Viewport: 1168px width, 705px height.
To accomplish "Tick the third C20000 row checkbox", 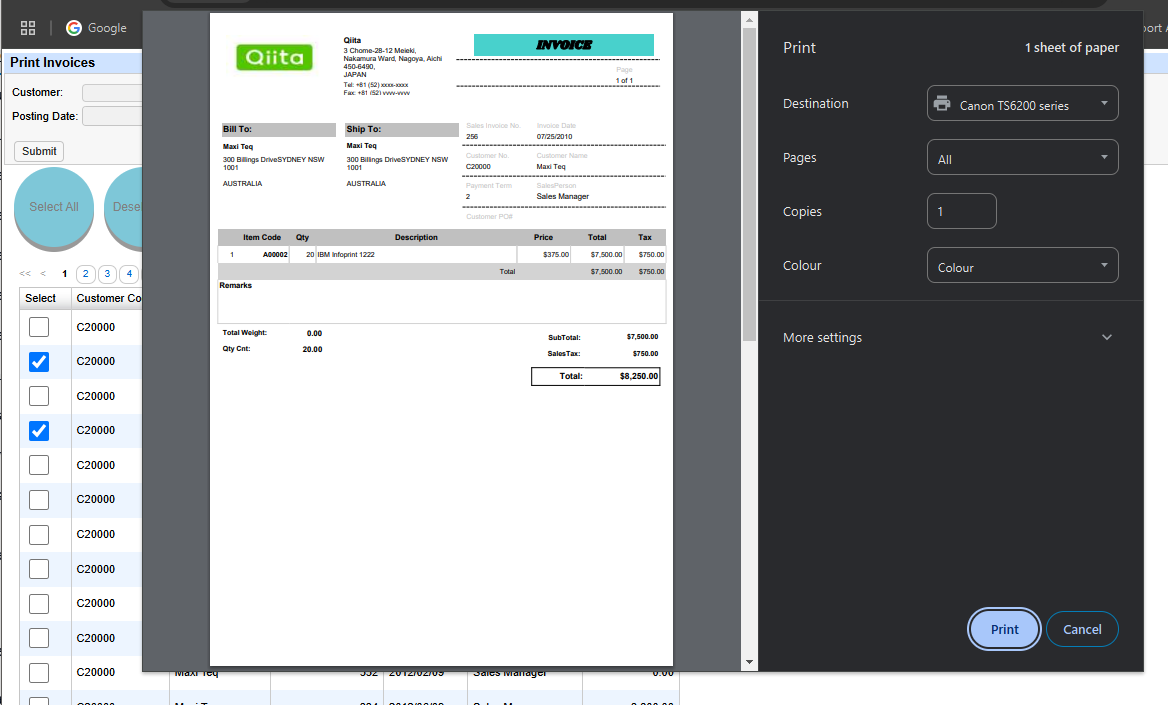I will click(39, 396).
